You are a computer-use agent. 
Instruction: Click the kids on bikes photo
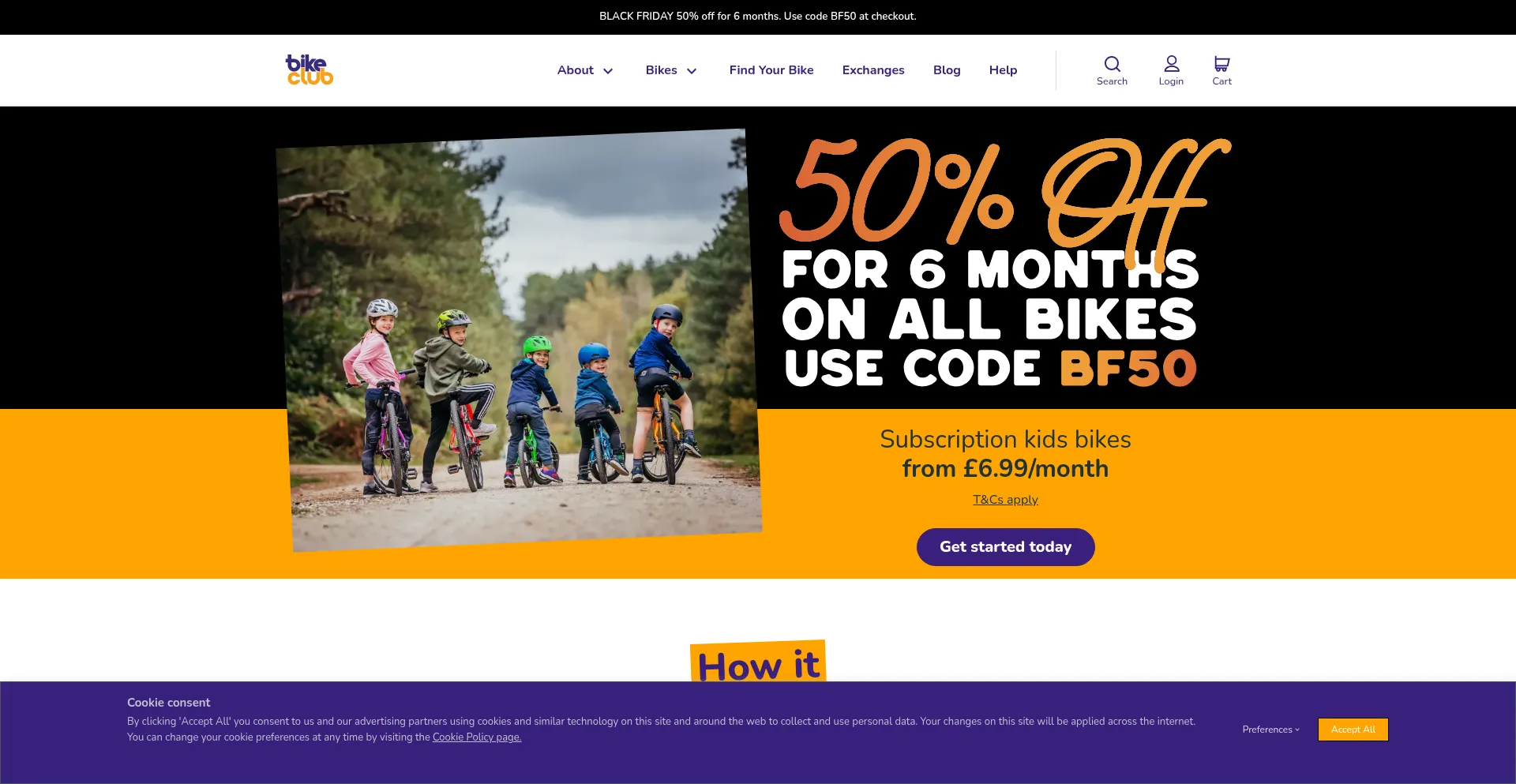pyautogui.click(x=519, y=340)
